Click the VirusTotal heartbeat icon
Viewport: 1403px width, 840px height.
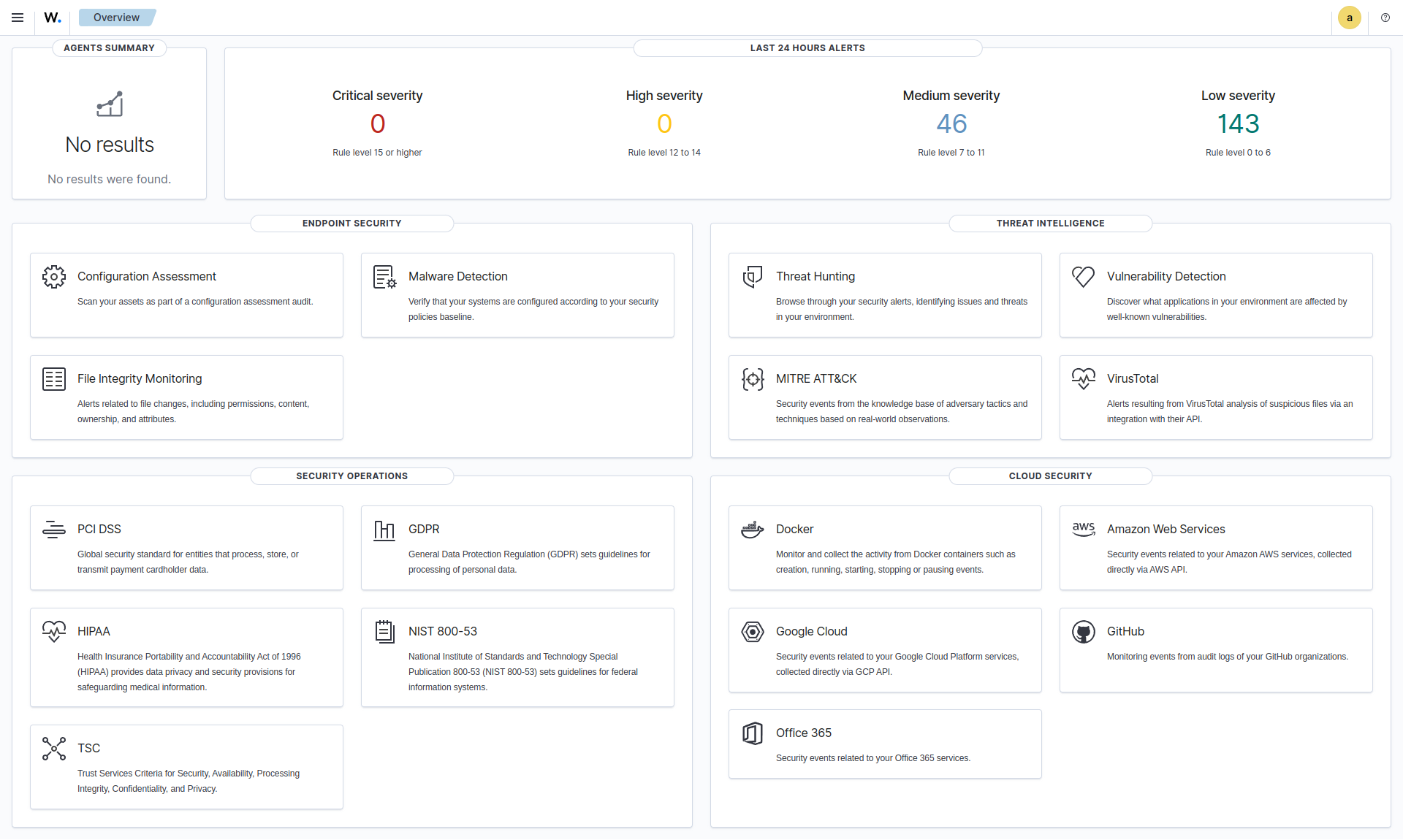click(1083, 379)
